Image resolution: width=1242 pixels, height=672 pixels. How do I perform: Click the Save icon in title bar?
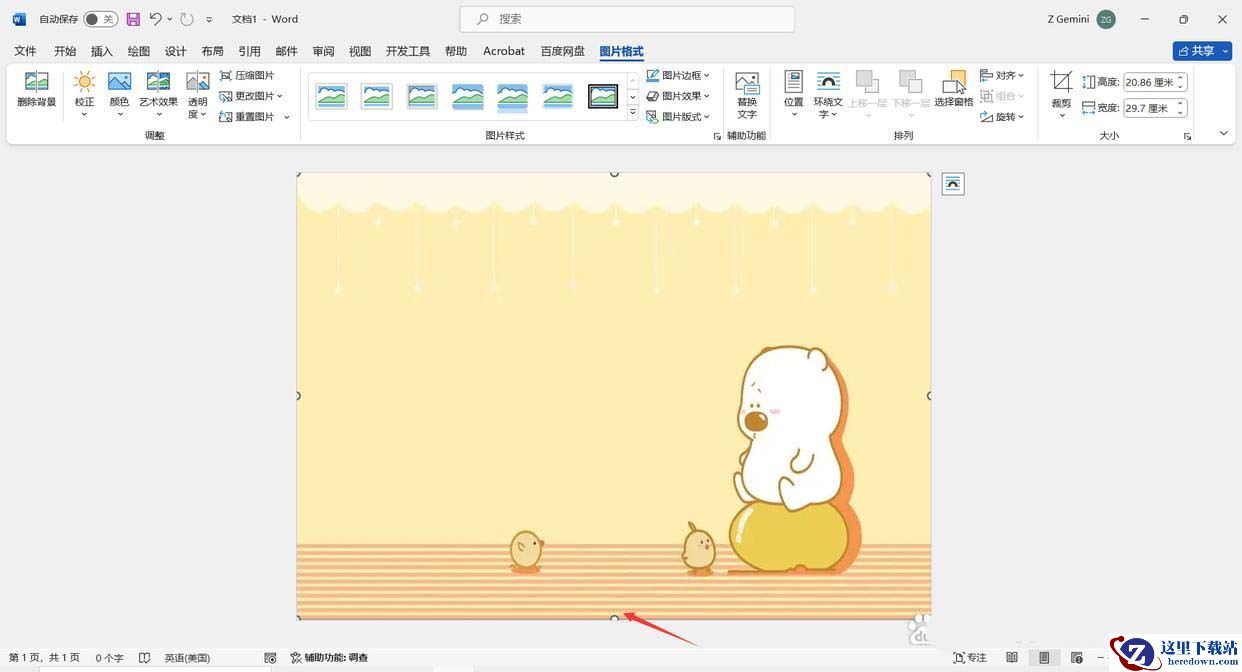point(133,19)
